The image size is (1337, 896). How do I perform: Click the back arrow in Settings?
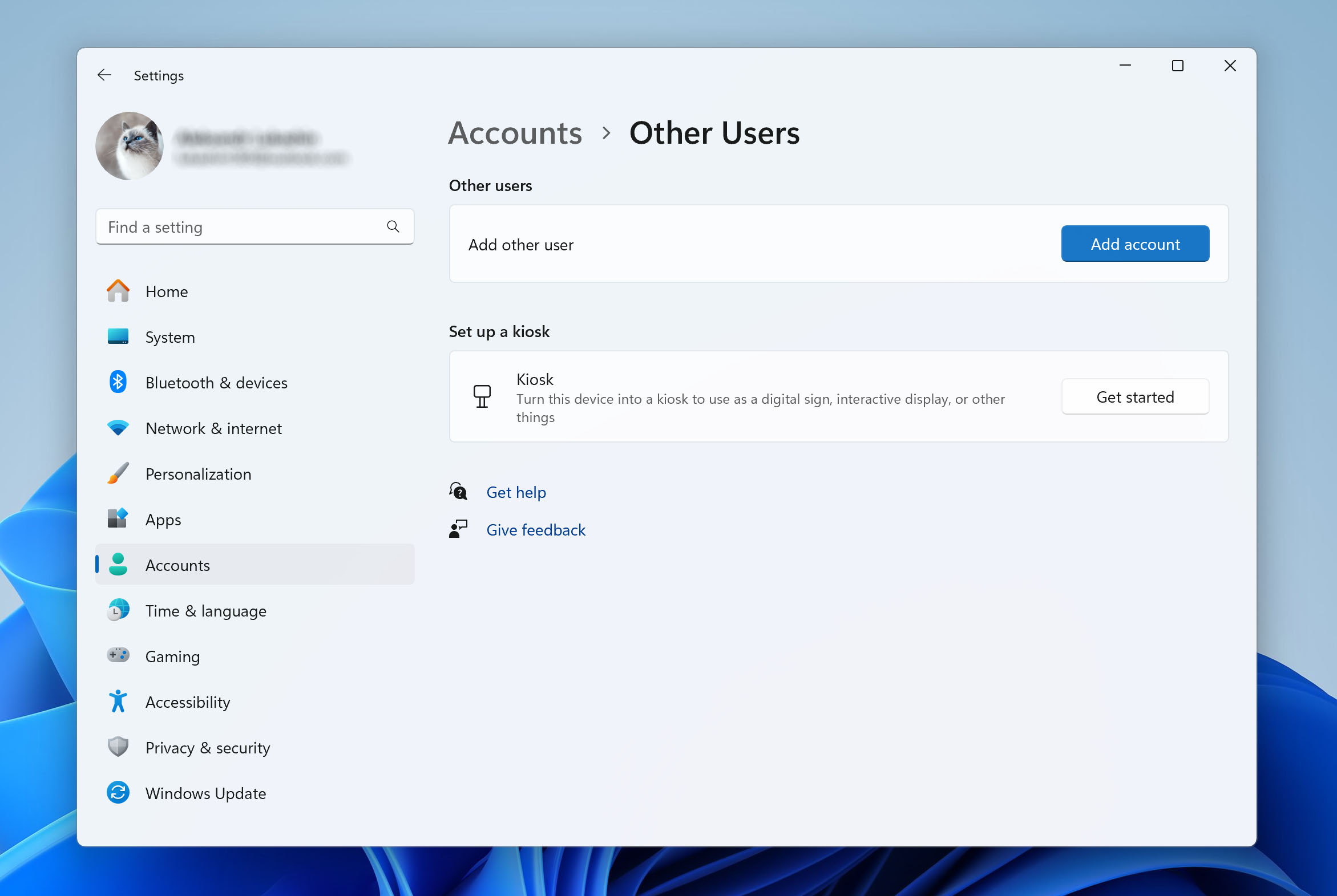tap(104, 75)
